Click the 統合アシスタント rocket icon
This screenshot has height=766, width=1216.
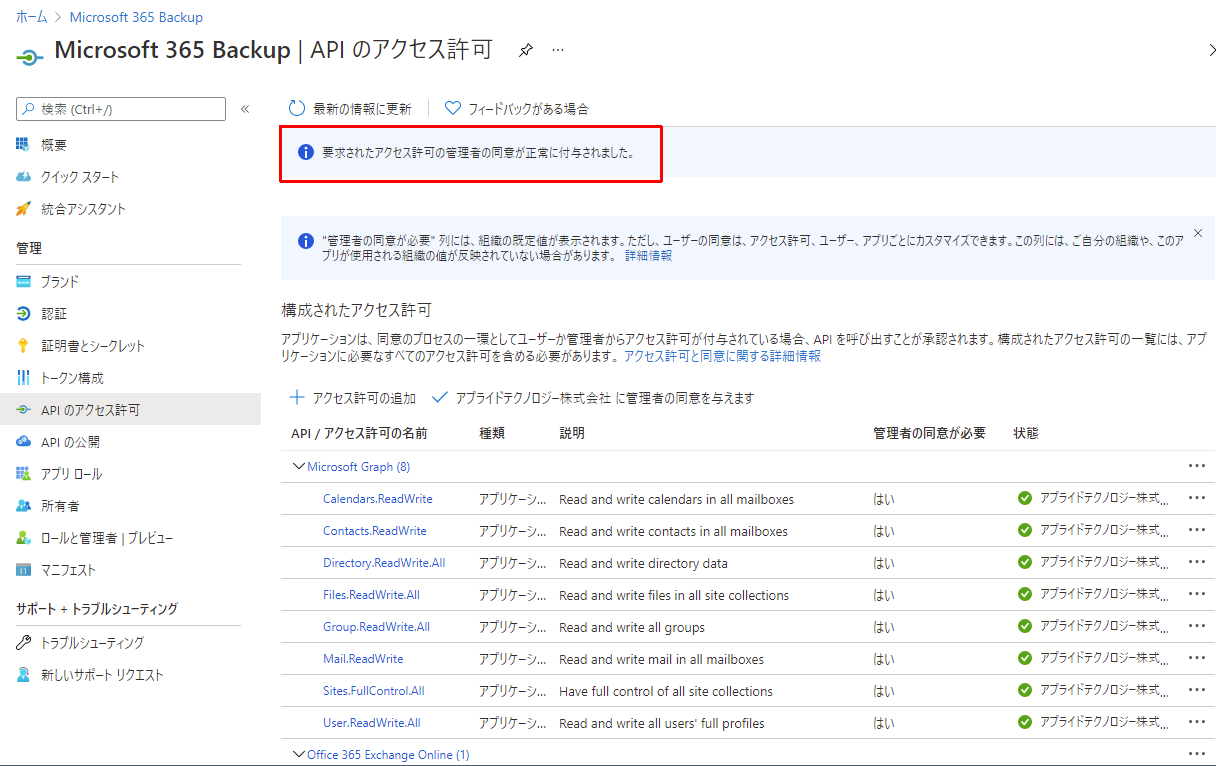24,209
